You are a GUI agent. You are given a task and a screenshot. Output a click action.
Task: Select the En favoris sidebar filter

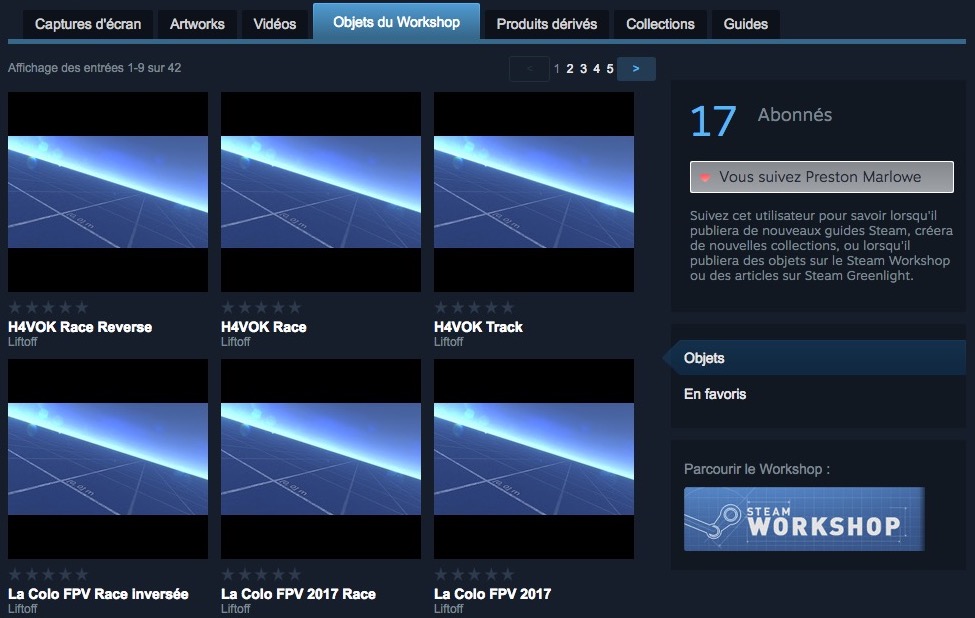[715, 394]
